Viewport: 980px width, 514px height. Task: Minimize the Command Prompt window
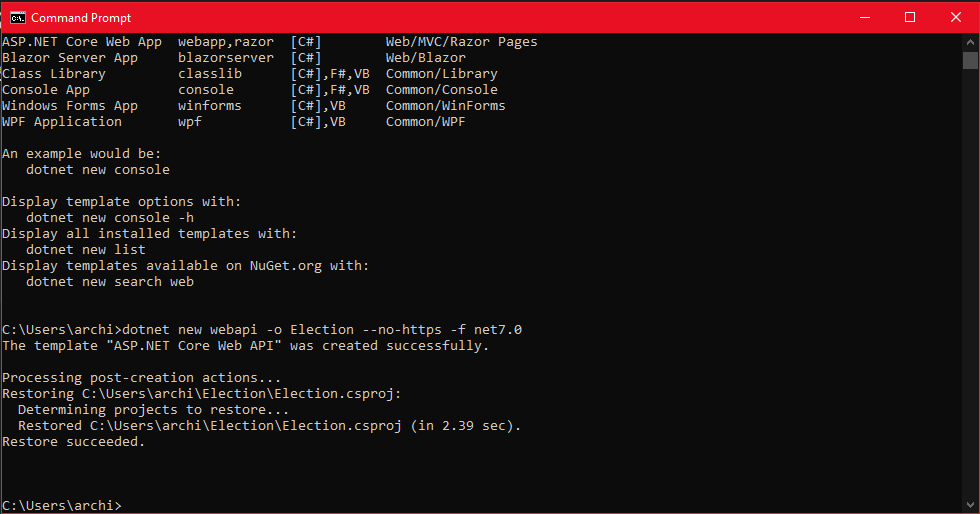pos(864,17)
